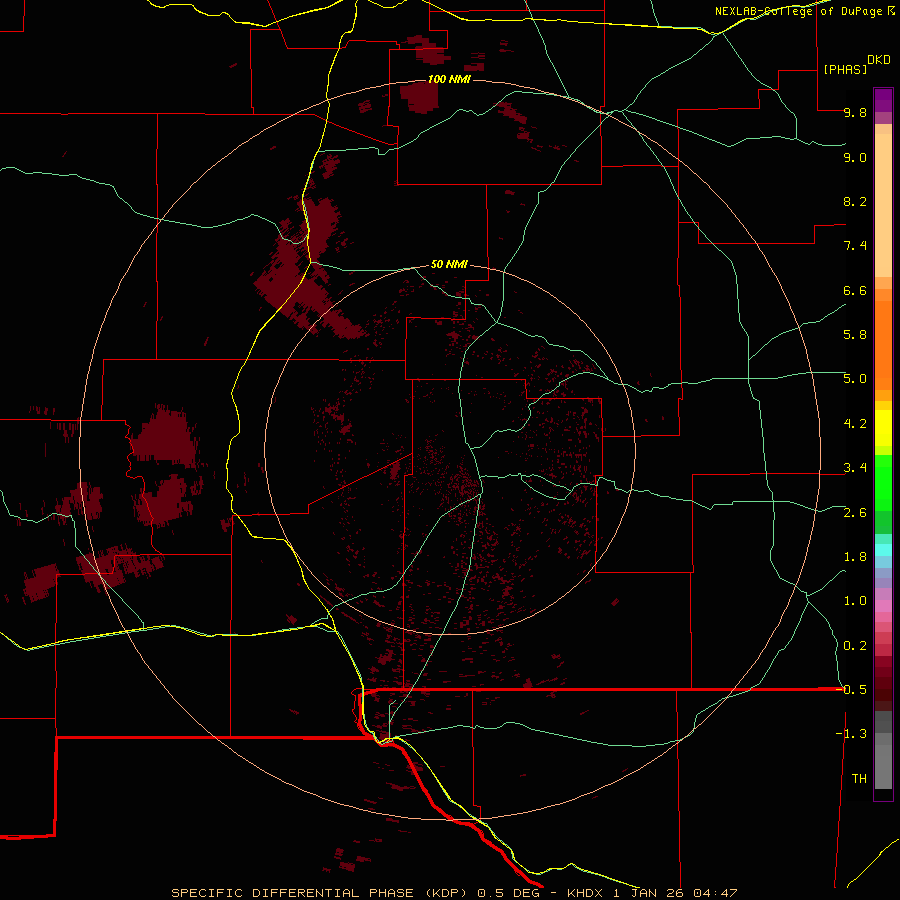Screen dimensions: 900x900
Task: Click the 2.6 scale value
Action: pos(855,513)
